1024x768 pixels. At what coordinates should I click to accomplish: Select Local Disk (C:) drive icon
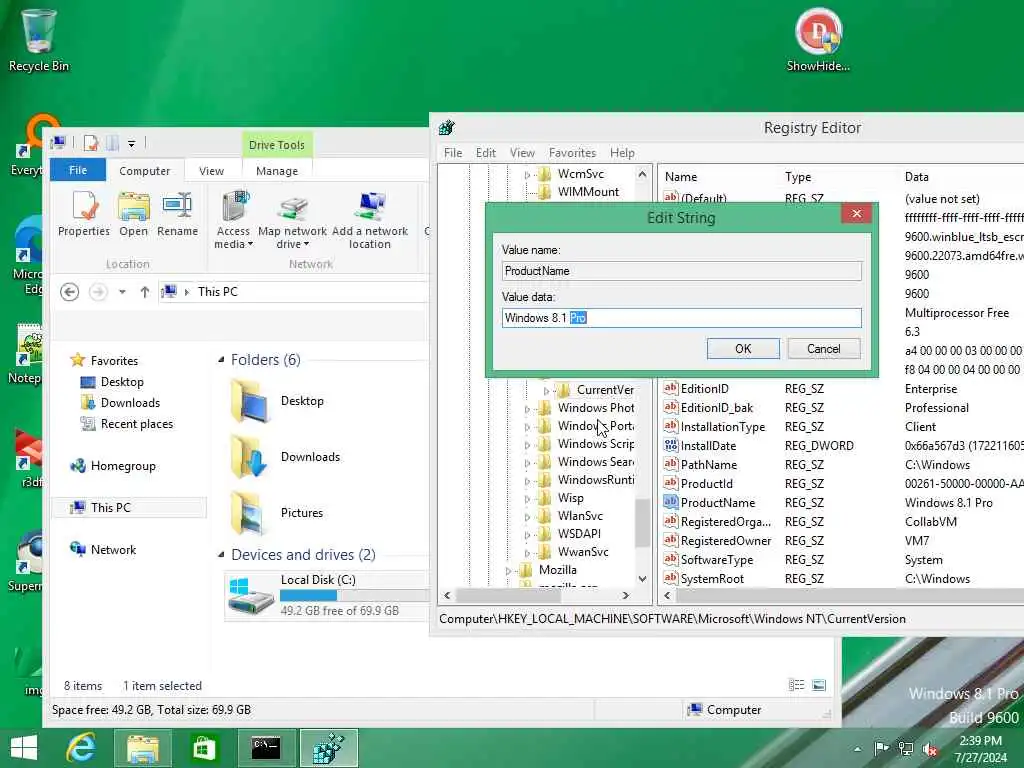(x=251, y=595)
